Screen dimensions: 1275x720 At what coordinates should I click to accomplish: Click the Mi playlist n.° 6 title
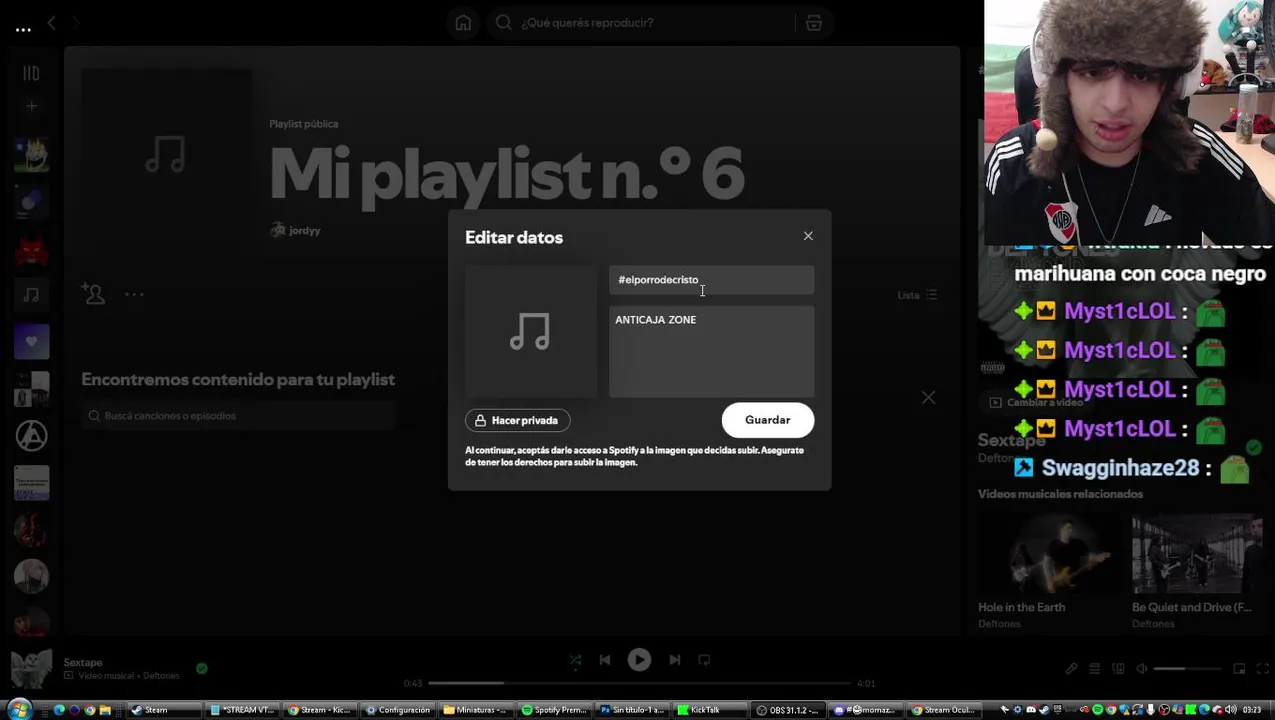pyautogui.click(x=506, y=174)
